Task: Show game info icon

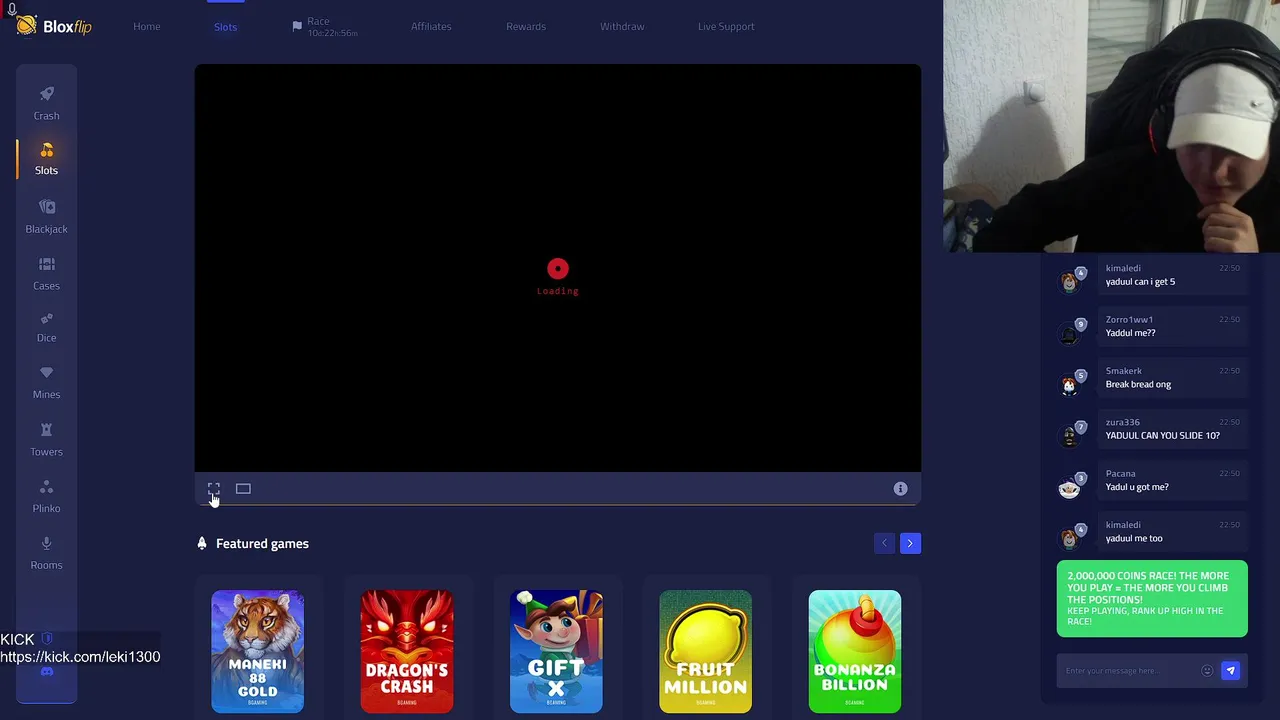Action: (900, 488)
